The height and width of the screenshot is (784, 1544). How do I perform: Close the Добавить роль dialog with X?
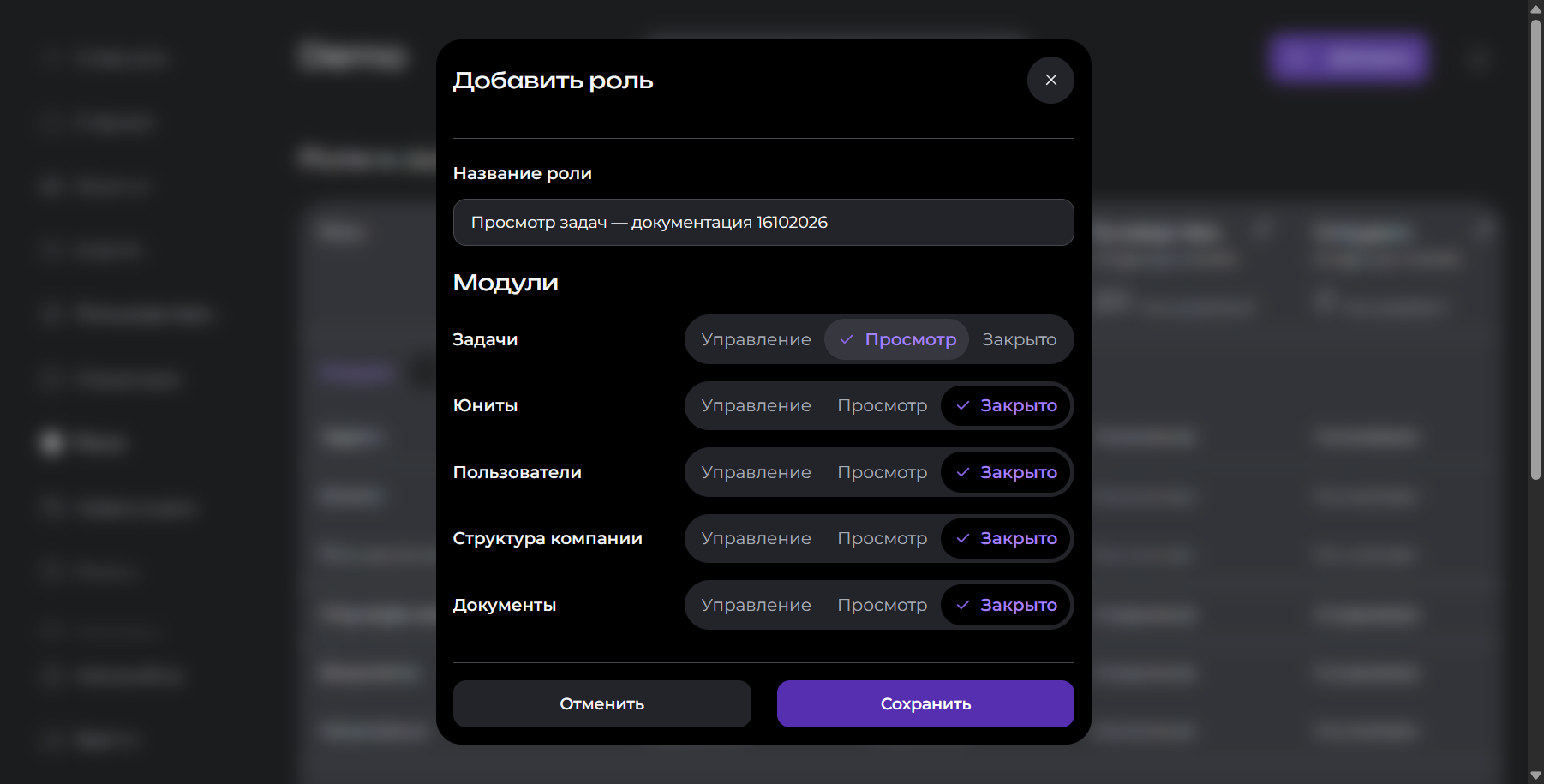point(1050,80)
